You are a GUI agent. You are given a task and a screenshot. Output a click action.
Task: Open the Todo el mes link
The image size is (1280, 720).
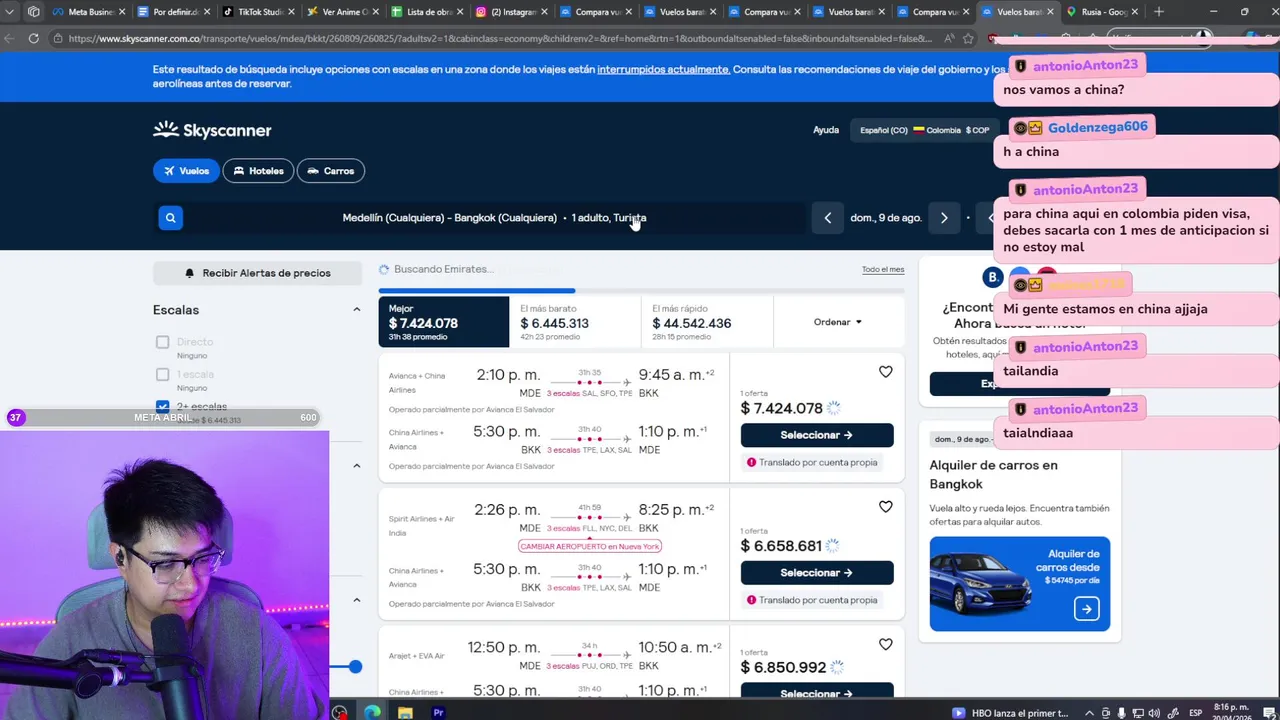[x=883, y=270]
